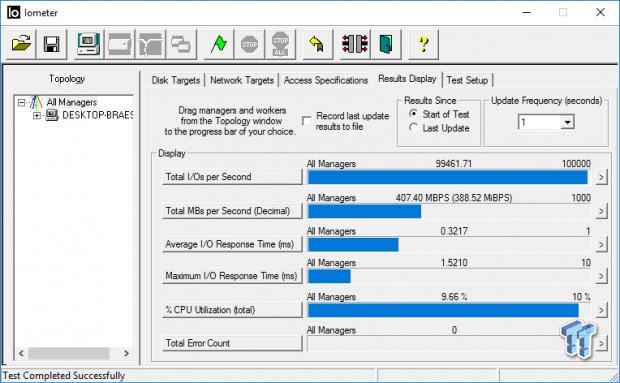Click the Total MBs per Second progress bar
The width and height of the screenshot is (620, 383).
(449, 211)
